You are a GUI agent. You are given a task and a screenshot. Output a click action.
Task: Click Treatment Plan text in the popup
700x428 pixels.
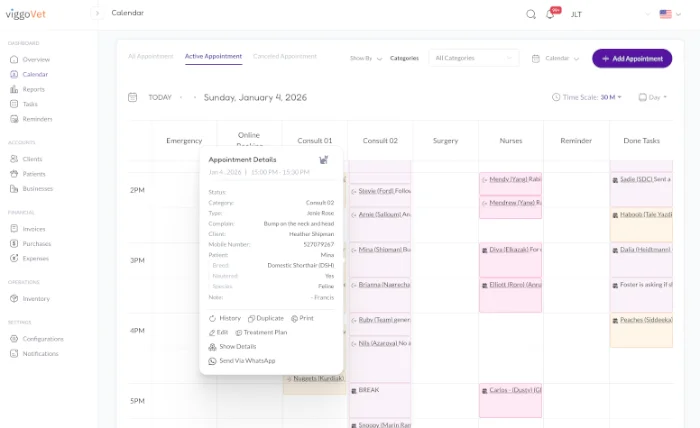tap(265, 332)
